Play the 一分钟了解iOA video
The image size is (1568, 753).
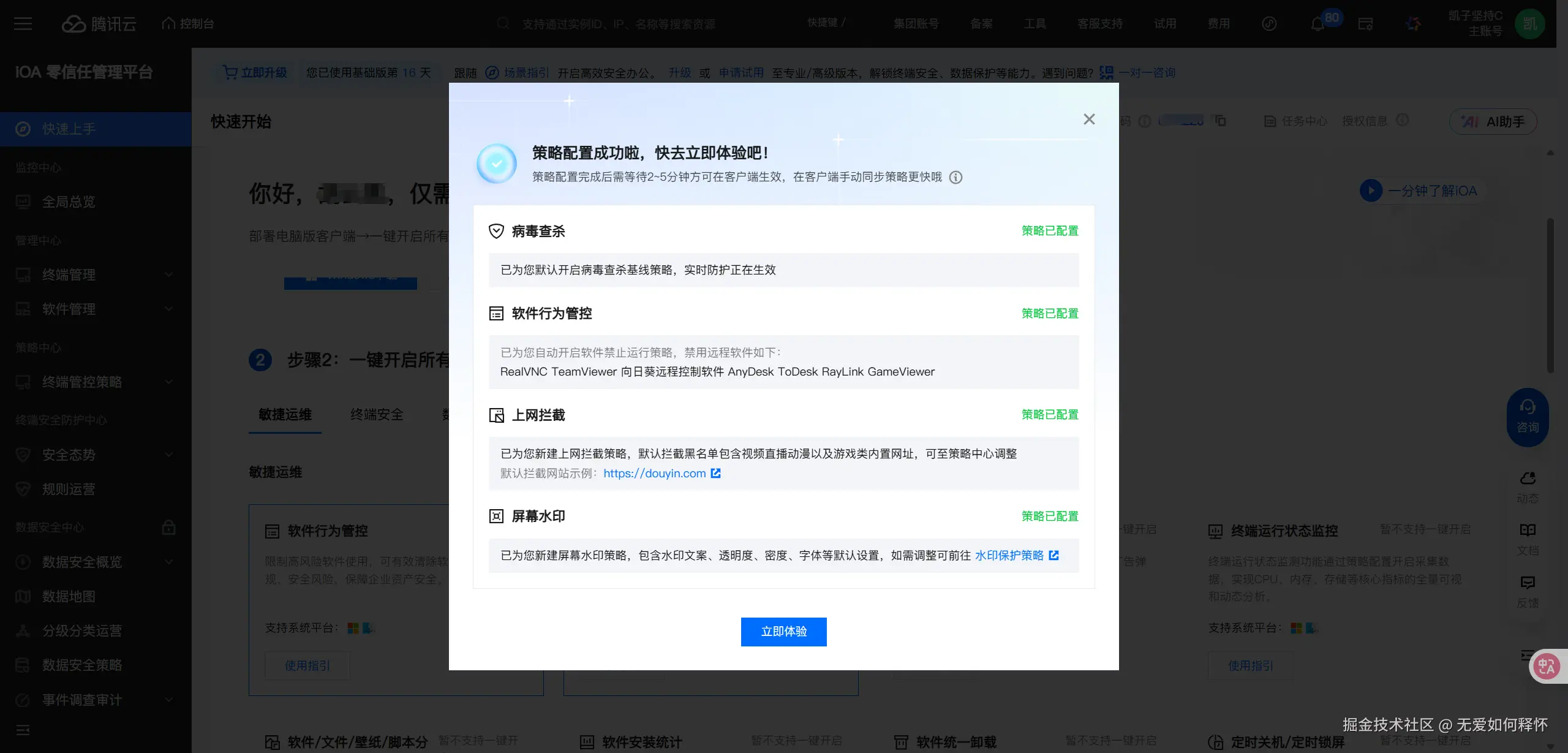(x=1371, y=191)
